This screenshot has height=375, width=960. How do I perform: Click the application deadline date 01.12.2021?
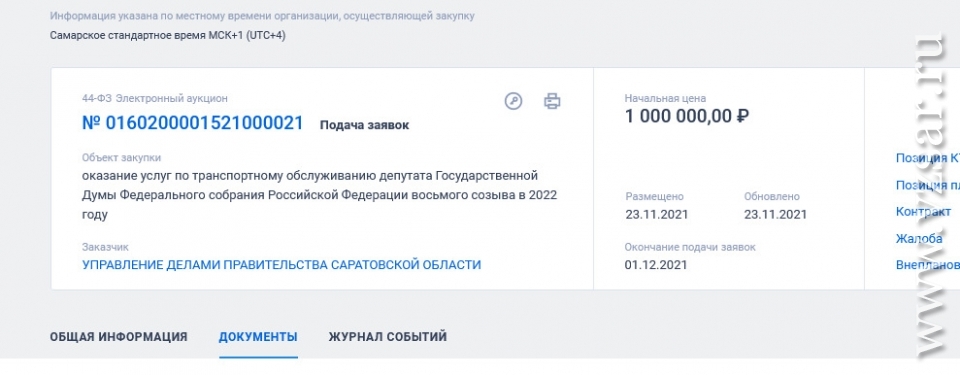pyautogui.click(x=656, y=265)
